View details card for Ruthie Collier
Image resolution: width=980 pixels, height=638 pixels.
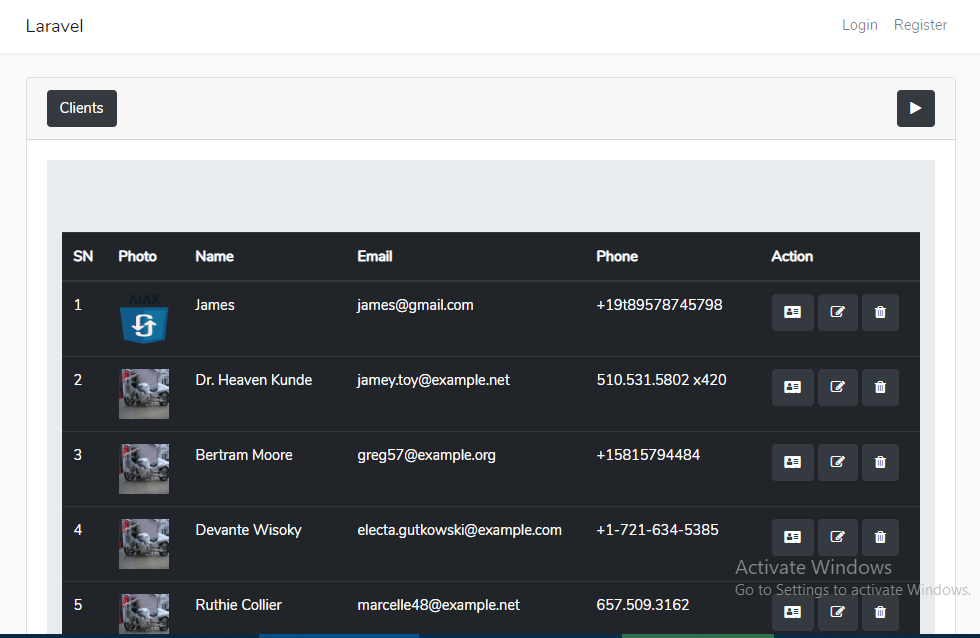(792, 612)
